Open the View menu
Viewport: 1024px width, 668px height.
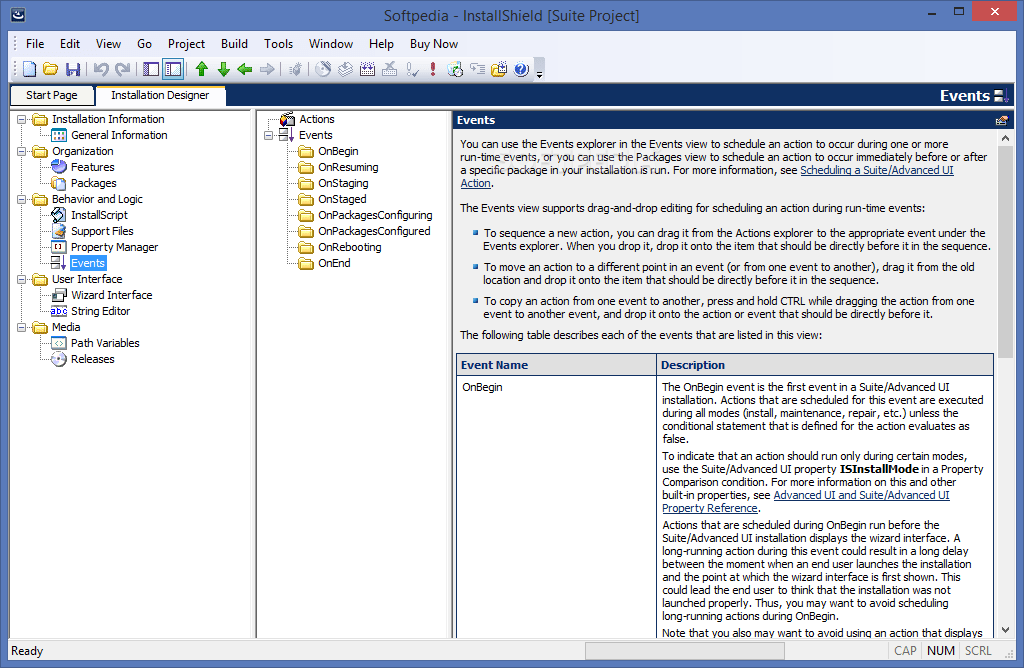(x=108, y=44)
